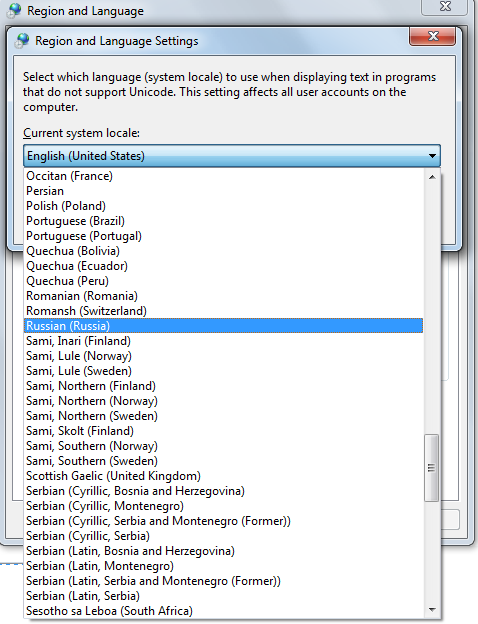This screenshot has height=624, width=478.
Task: Close the Region and Language Settings dialog
Action: tap(433, 36)
